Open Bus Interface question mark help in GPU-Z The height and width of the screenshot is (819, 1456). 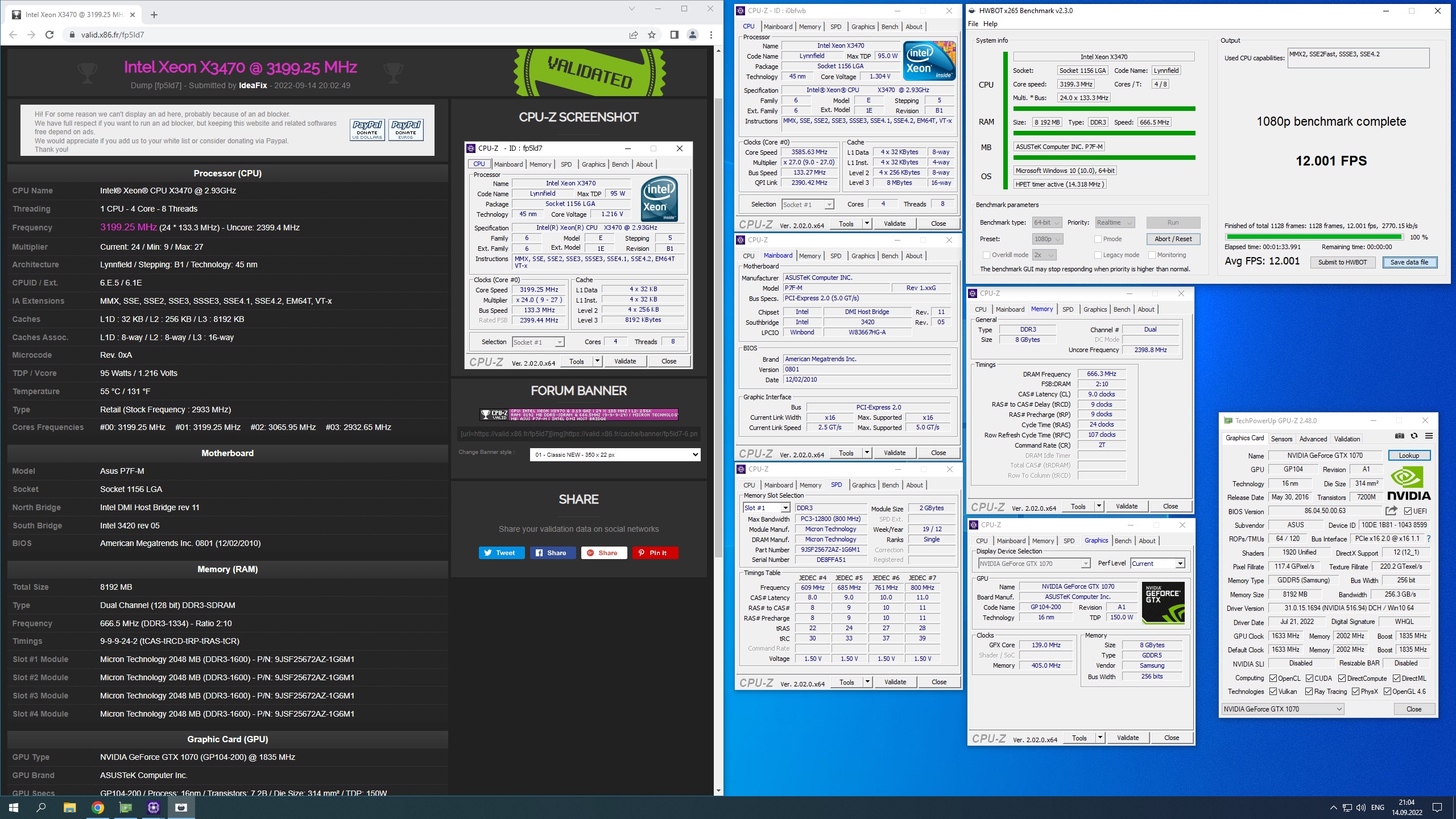tap(1428, 539)
